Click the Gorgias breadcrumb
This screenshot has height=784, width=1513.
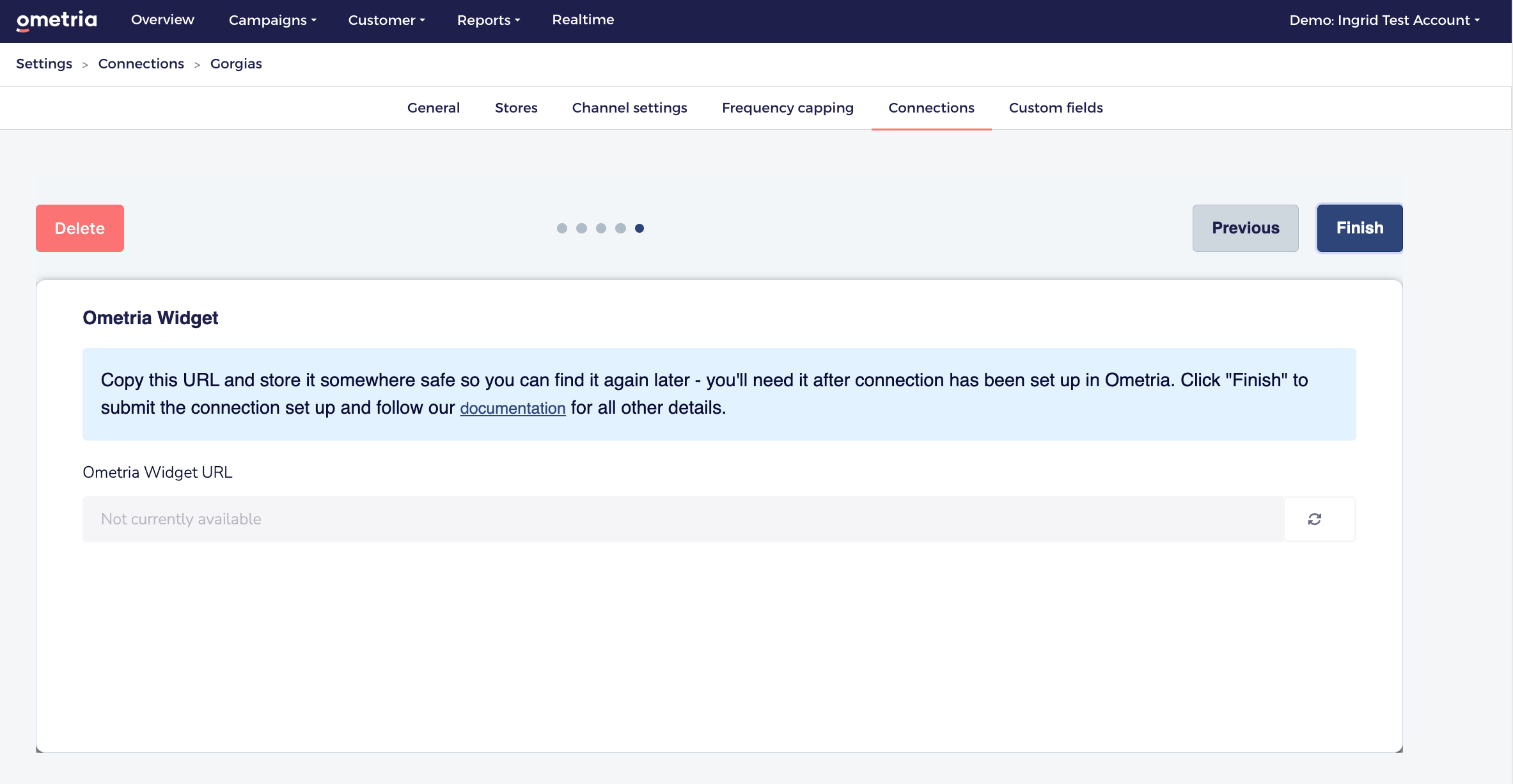(236, 64)
